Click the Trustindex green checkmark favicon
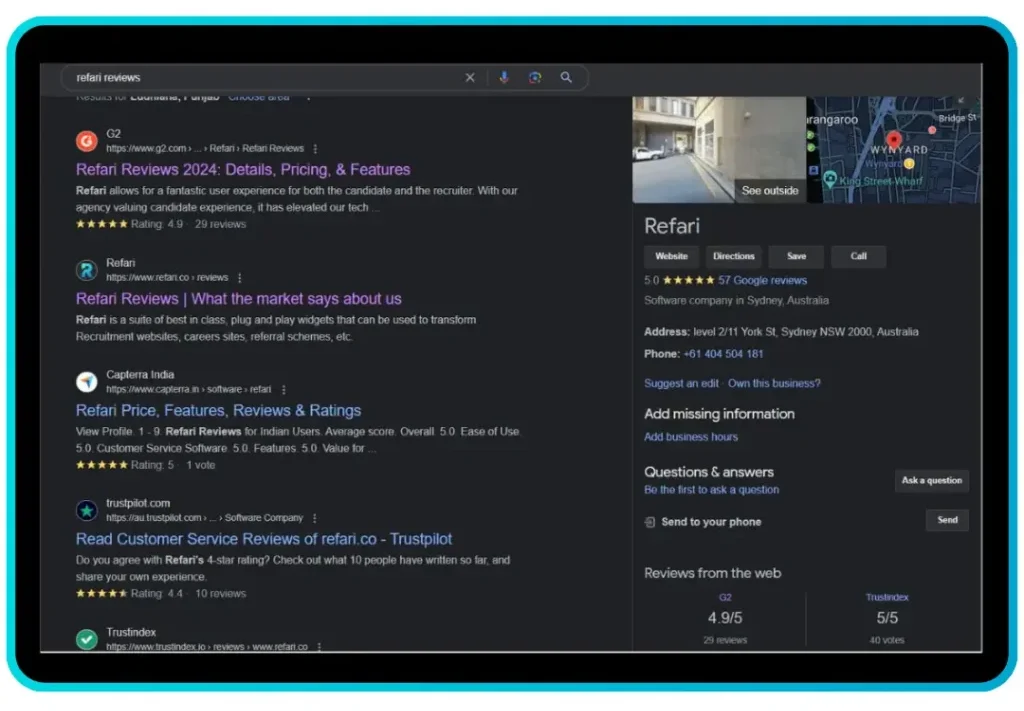The image size is (1024, 711). (x=86, y=639)
